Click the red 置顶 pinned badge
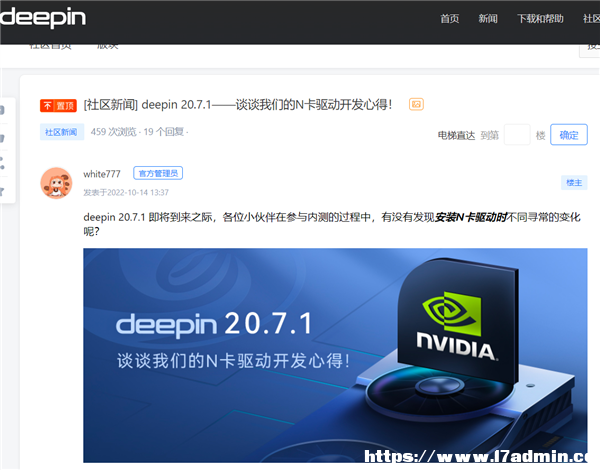 (x=58, y=105)
